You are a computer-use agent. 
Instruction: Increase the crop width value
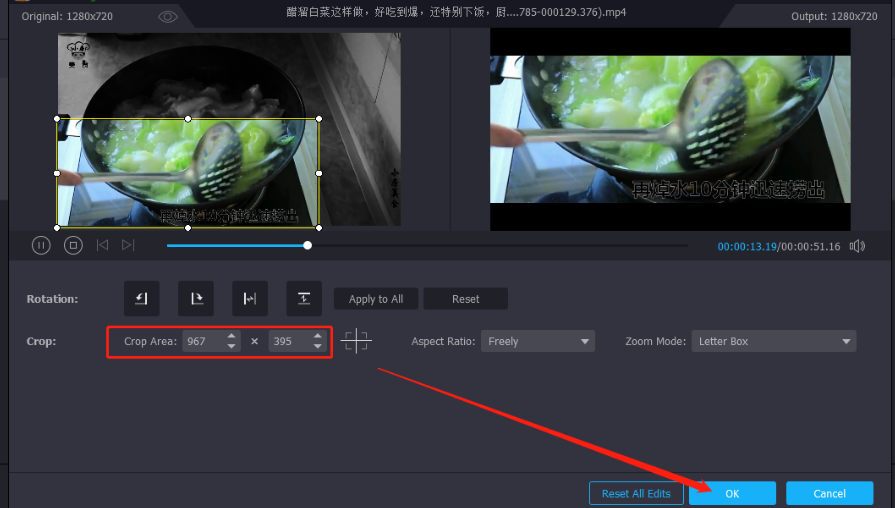pos(232,336)
